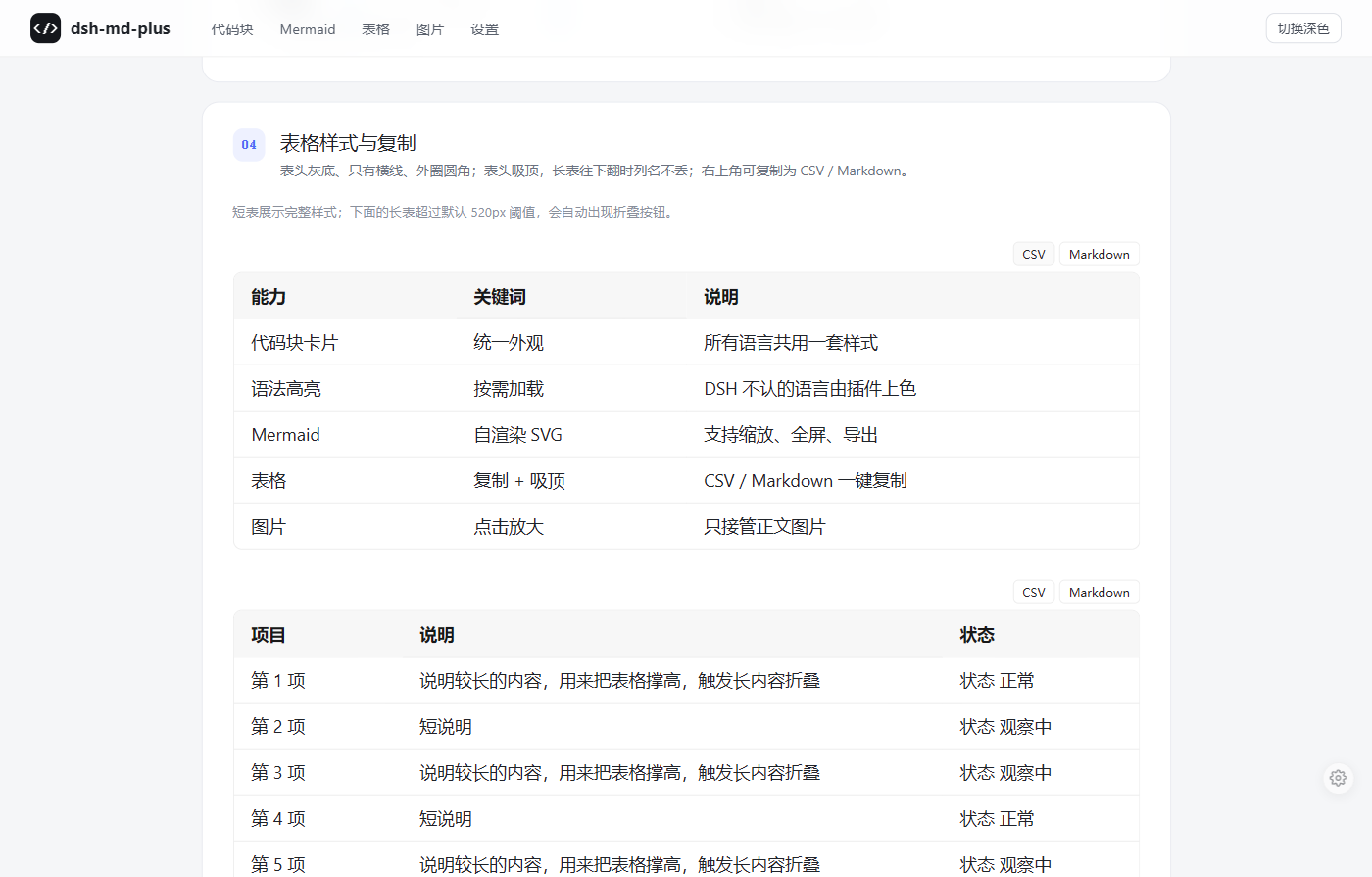Click the 统一外观 table cell
This screenshot has width=1372, height=877.
pyautogui.click(x=571, y=342)
